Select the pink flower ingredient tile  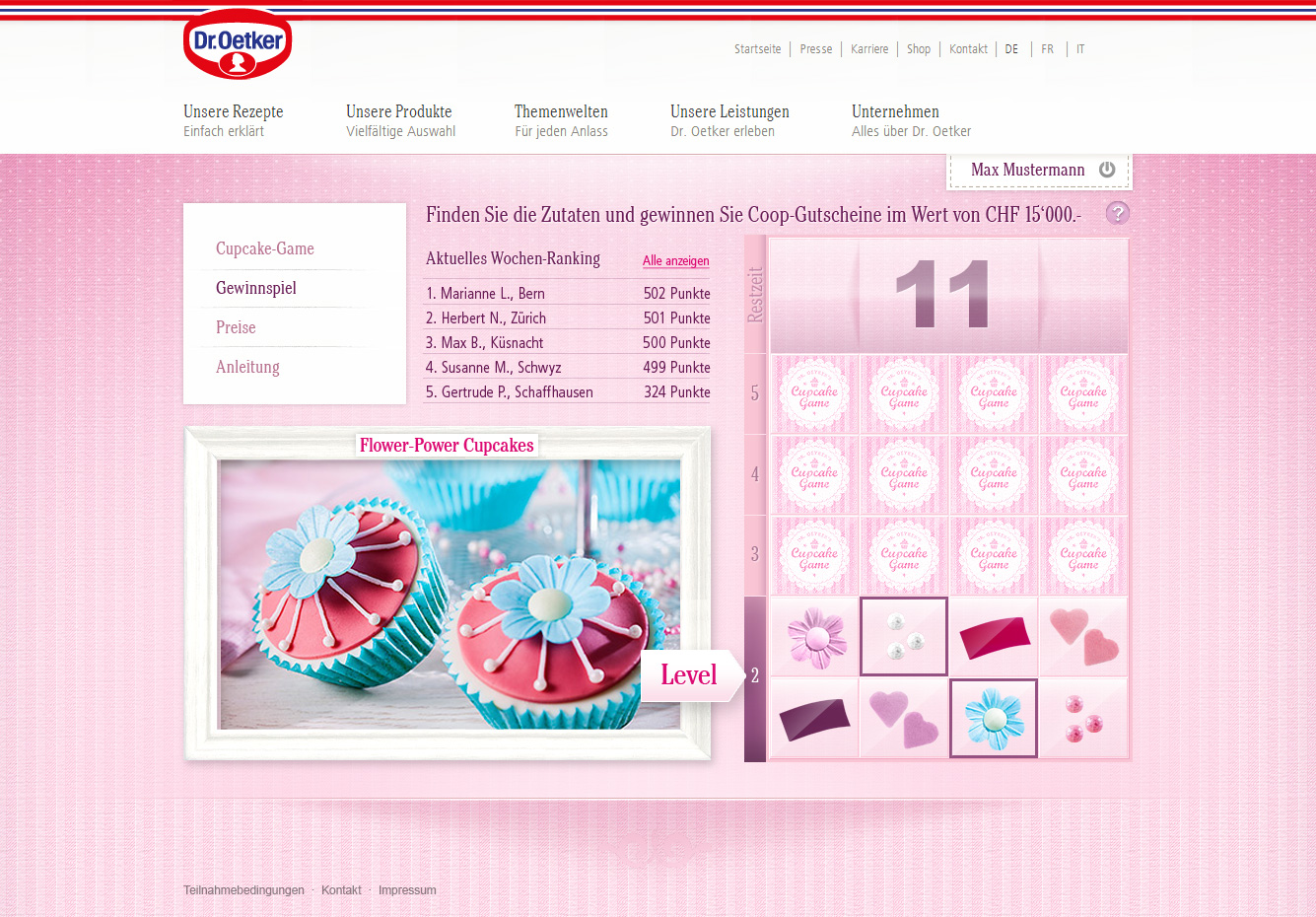coord(814,637)
